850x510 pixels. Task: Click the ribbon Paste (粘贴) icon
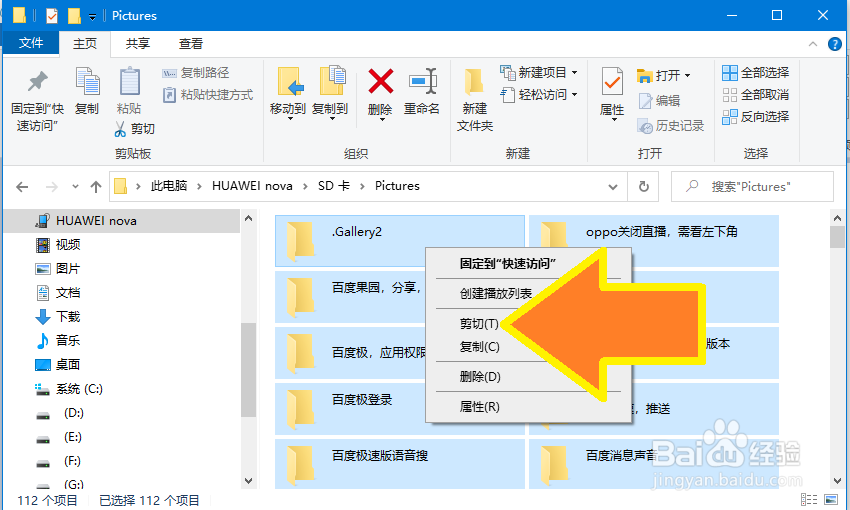point(129,91)
